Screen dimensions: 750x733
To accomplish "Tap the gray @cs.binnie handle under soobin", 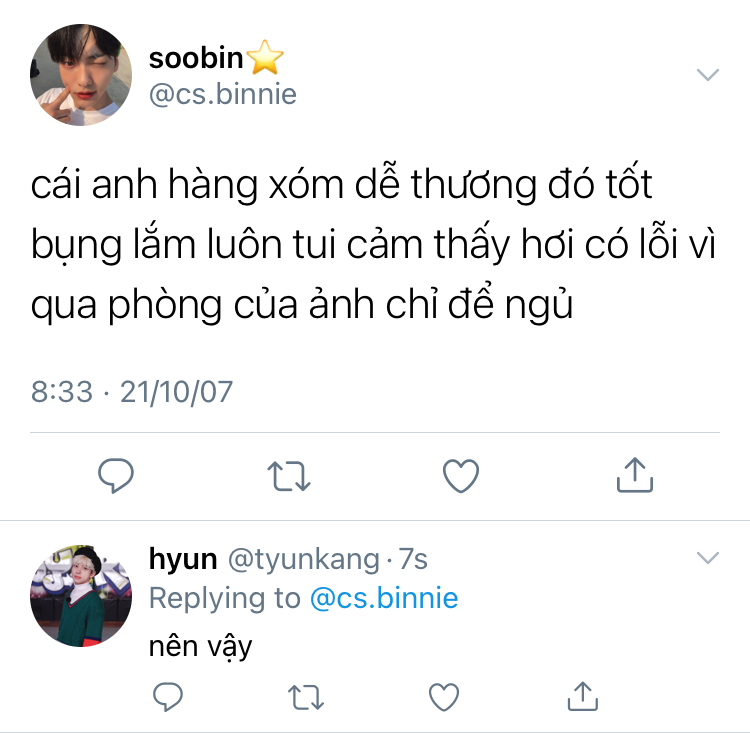I will tap(223, 94).
